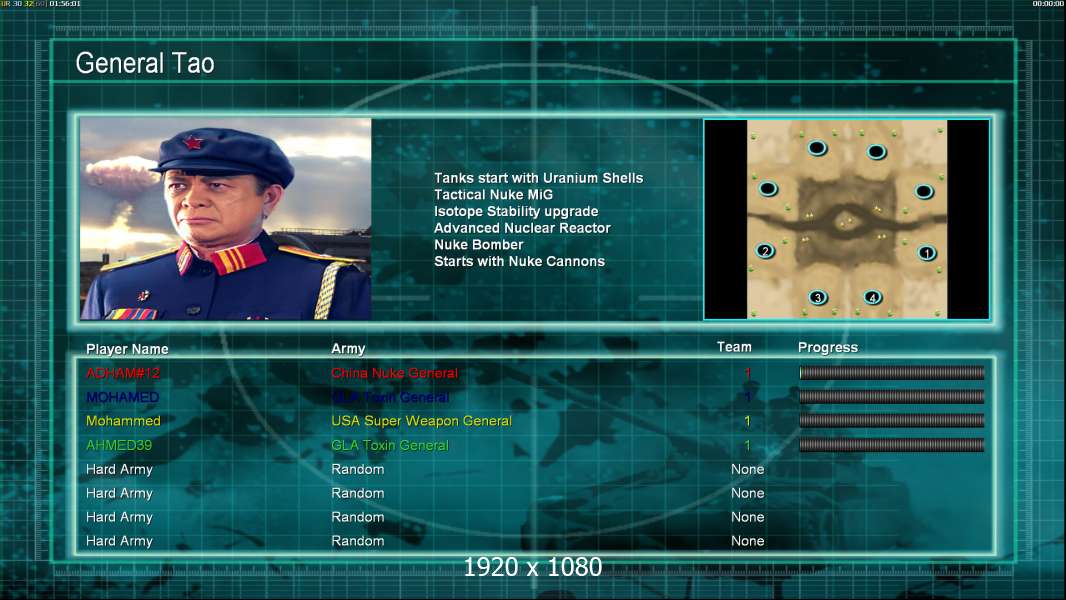Click the 'Nuke Bomber' line
The image size is (1066, 600).
(479, 245)
